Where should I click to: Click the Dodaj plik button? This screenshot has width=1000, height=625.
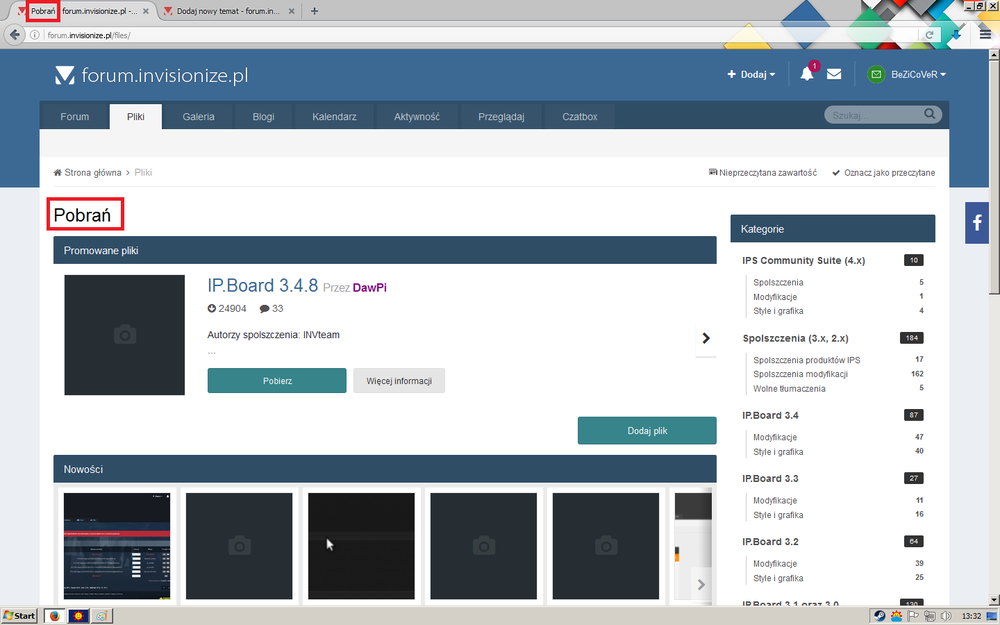pos(647,431)
